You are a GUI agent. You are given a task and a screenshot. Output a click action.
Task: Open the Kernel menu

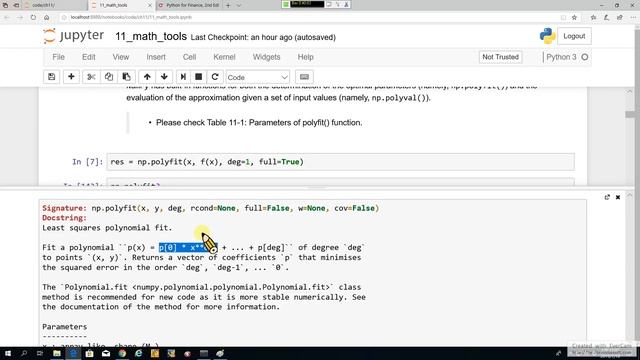pos(224,57)
